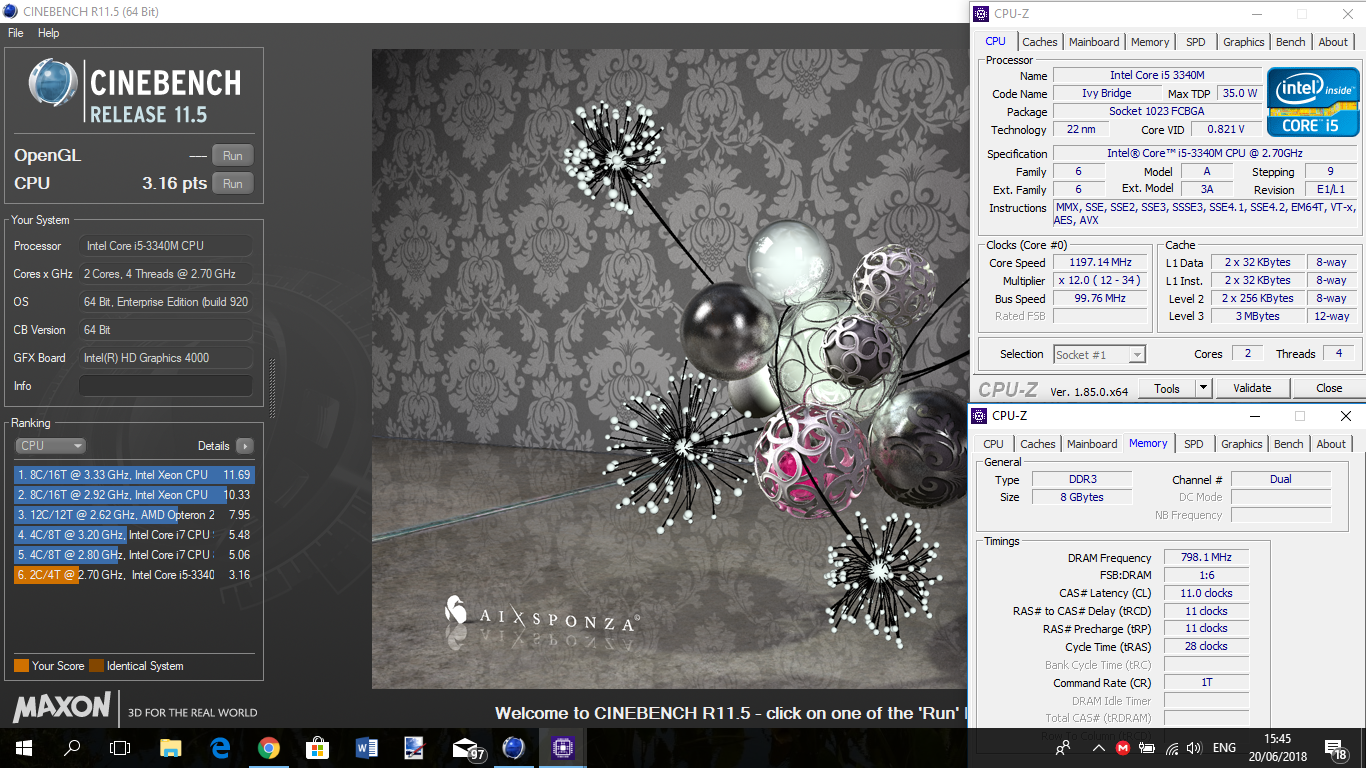Click the Info input field
Viewport: 1366px width, 768px height.
(166, 386)
